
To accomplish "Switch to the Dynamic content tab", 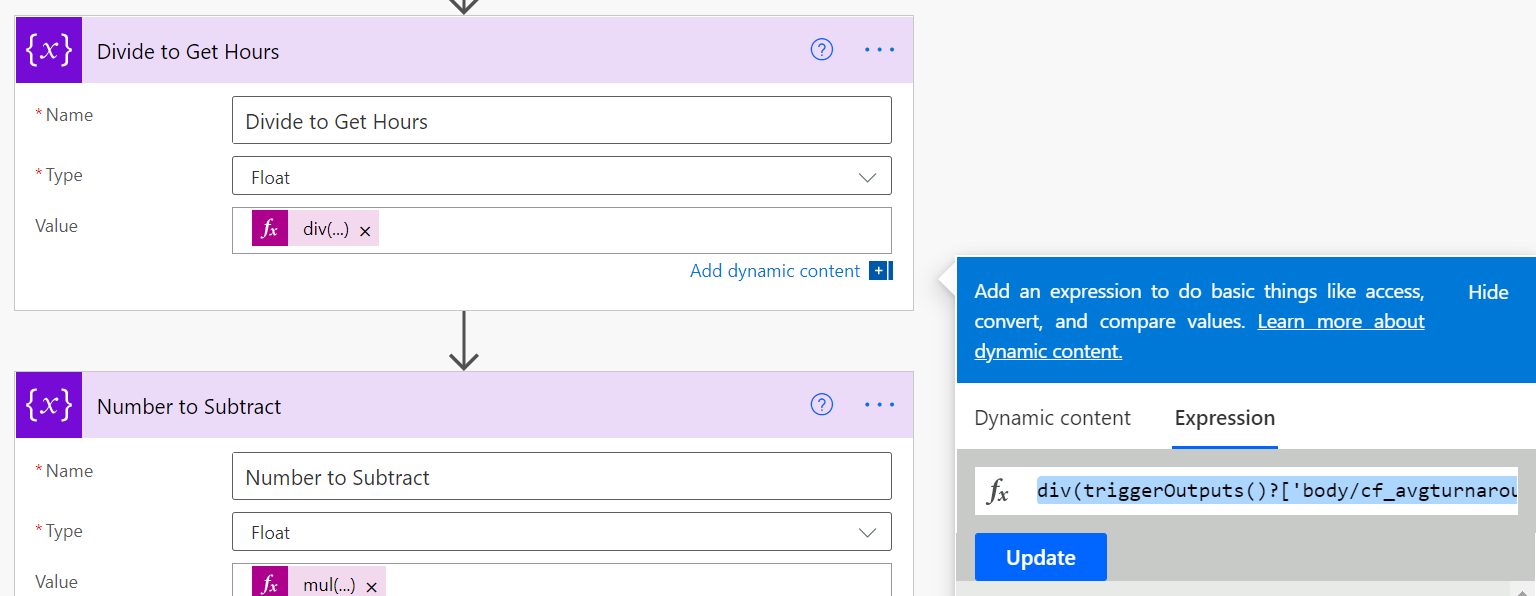I will [1052, 418].
